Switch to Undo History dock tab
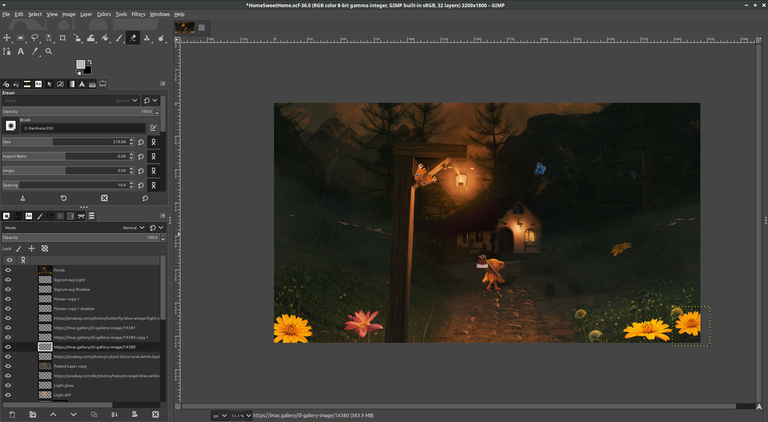This screenshot has width=768, height=422. click(x=16, y=84)
